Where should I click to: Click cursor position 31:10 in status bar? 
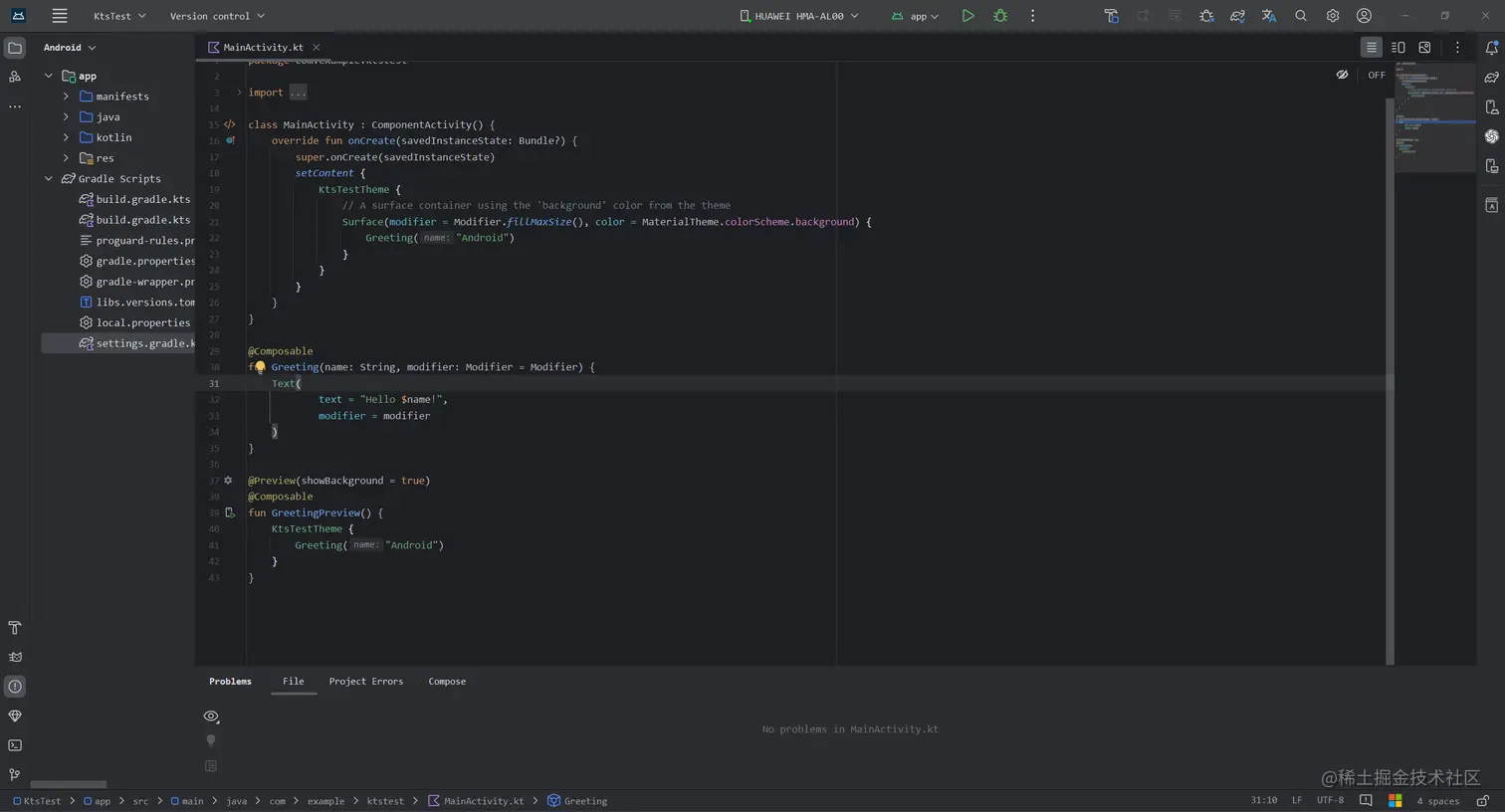[1264, 801]
